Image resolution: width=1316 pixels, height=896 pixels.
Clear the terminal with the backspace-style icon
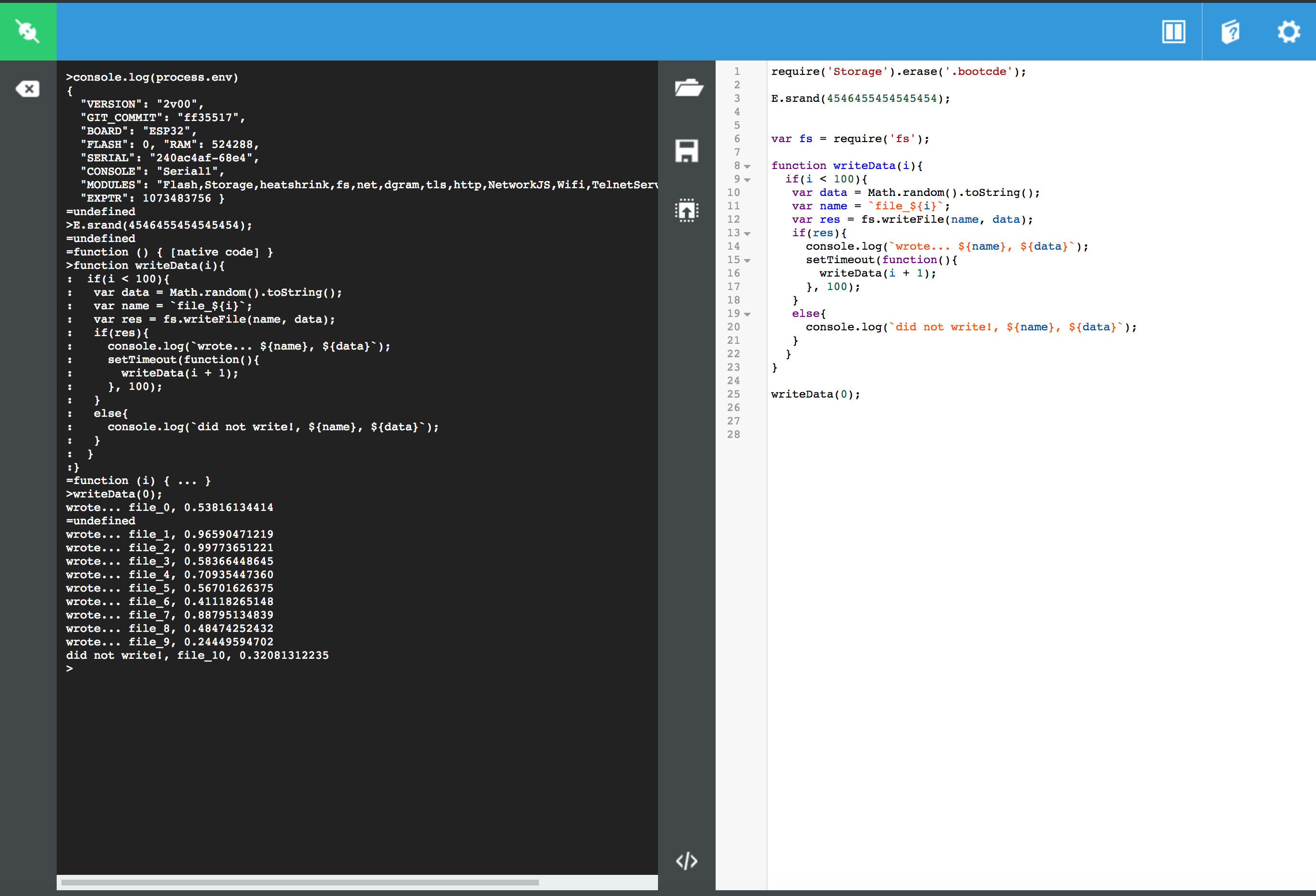pos(28,89)
